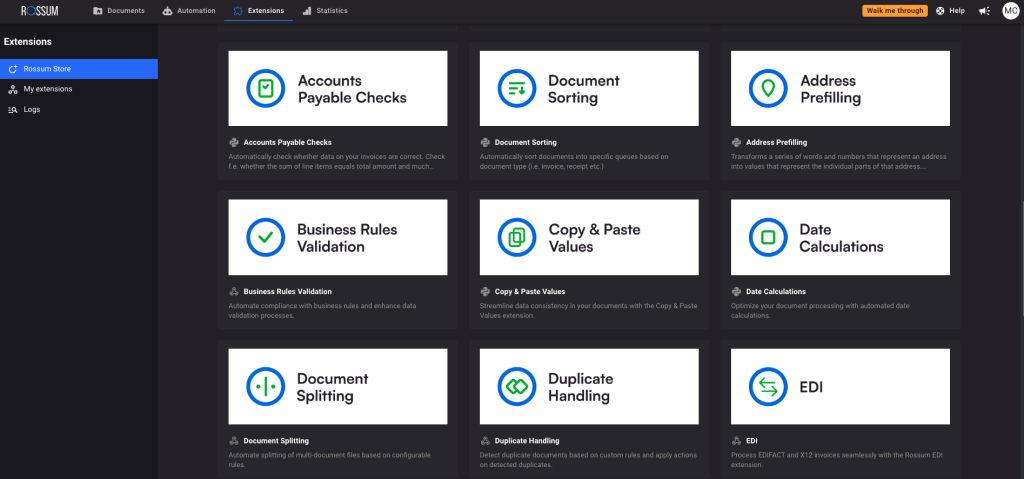Open the Document Sorting banner
The image size is (1024, 479).
tap(589, 88)
